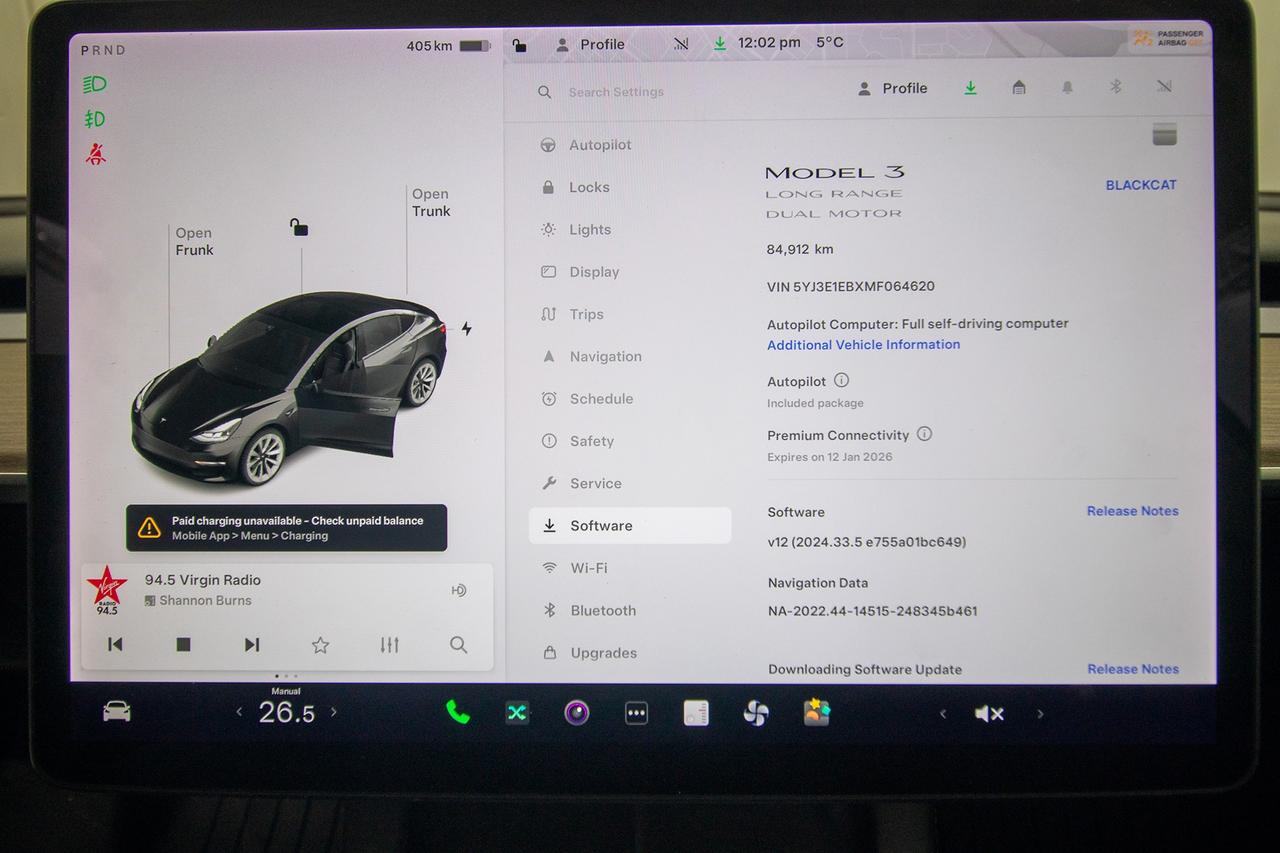Tap the charging bolt icon beside car
1280x853 pixels.
[466, 328]
